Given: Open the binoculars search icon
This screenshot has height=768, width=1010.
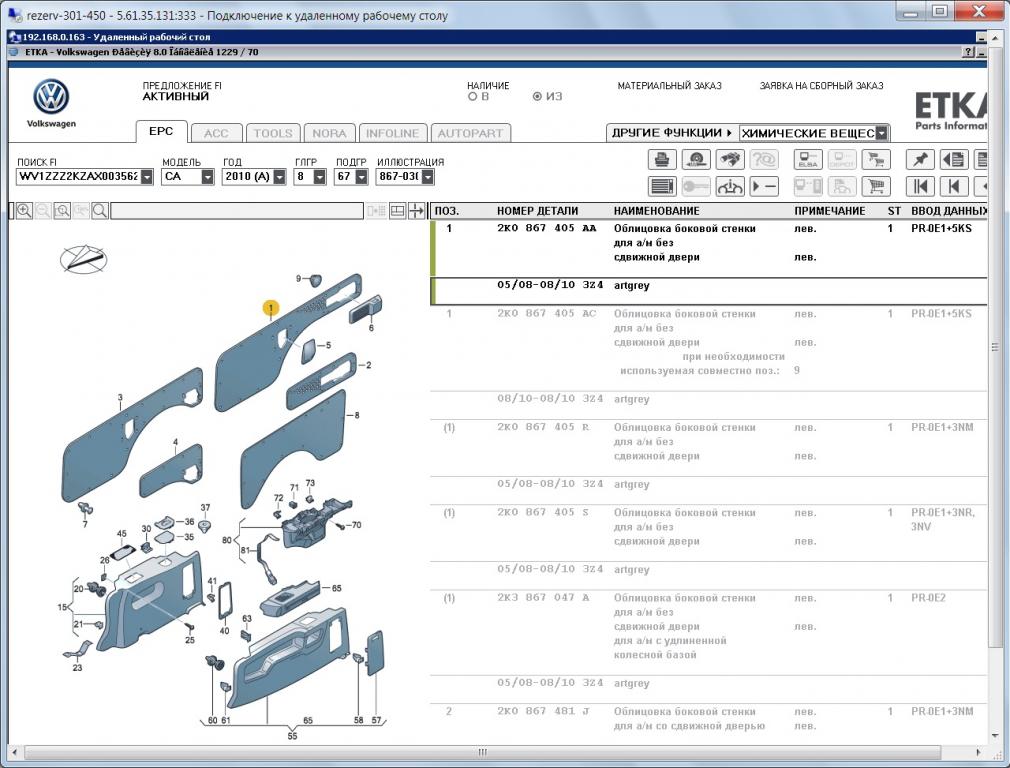Looking at the screenshot, I should [x=730, y=159].
